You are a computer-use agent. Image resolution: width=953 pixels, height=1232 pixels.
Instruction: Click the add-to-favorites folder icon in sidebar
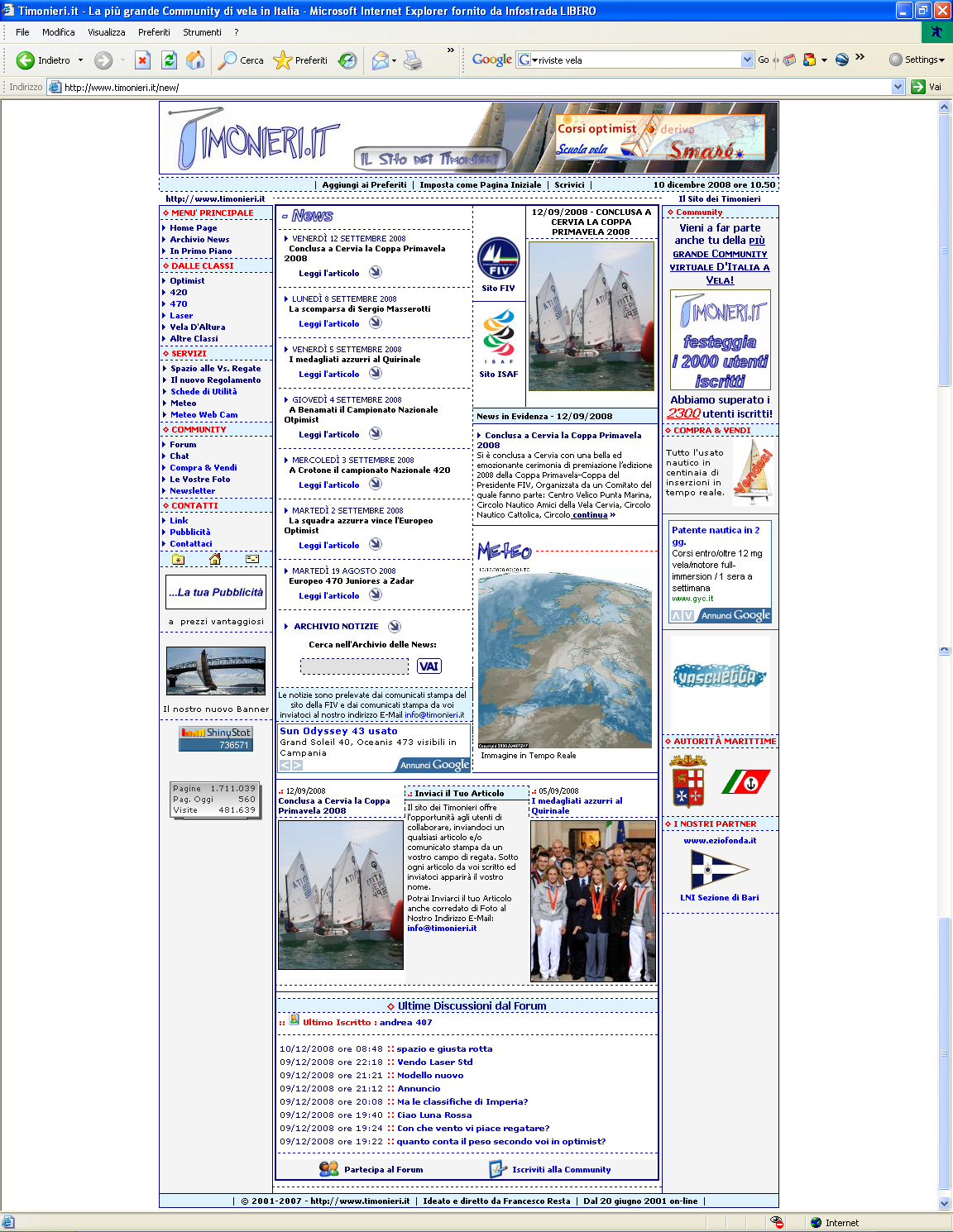pos(178,559)
